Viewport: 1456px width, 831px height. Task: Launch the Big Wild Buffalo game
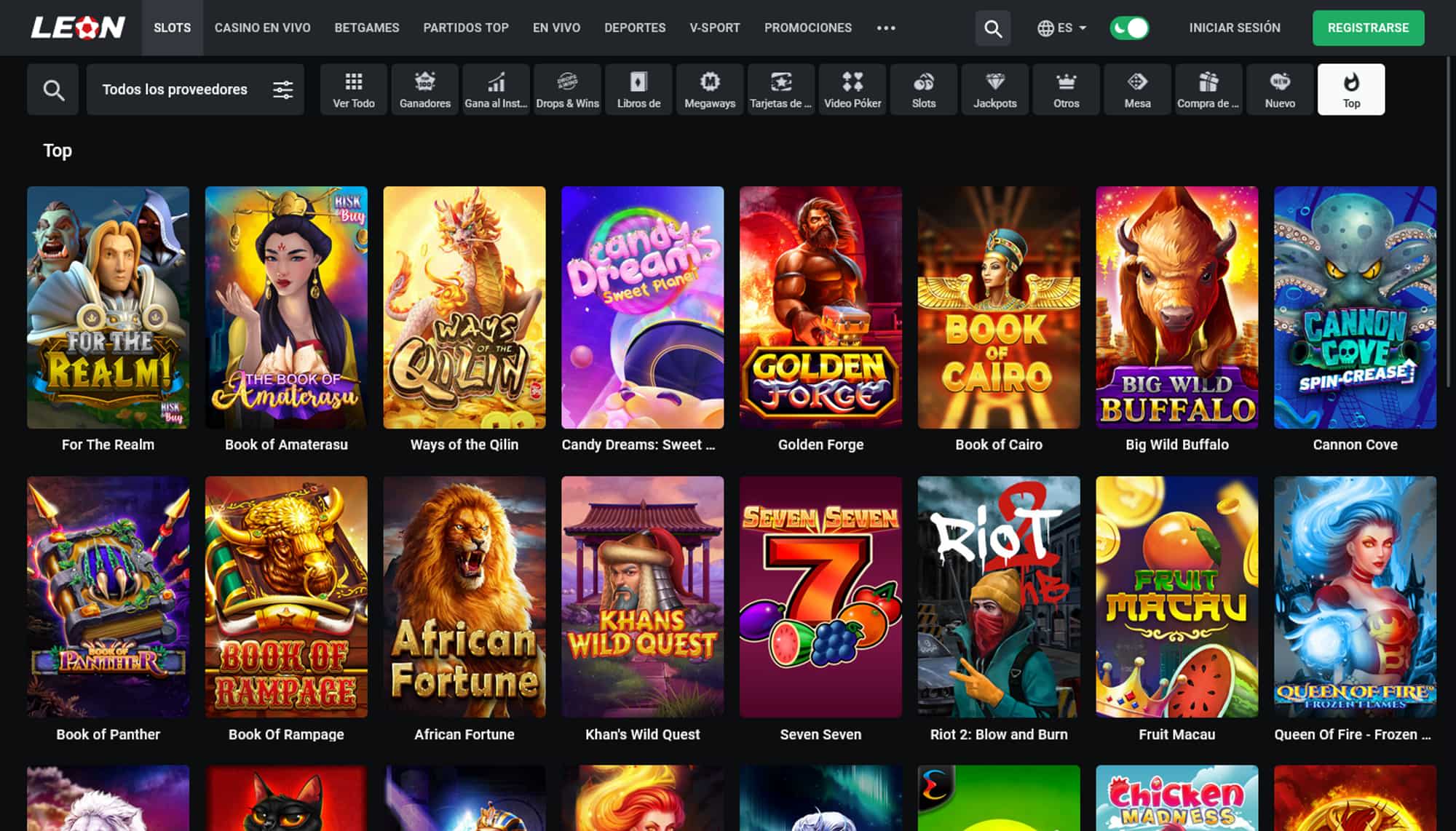(x=1177, y=307)
